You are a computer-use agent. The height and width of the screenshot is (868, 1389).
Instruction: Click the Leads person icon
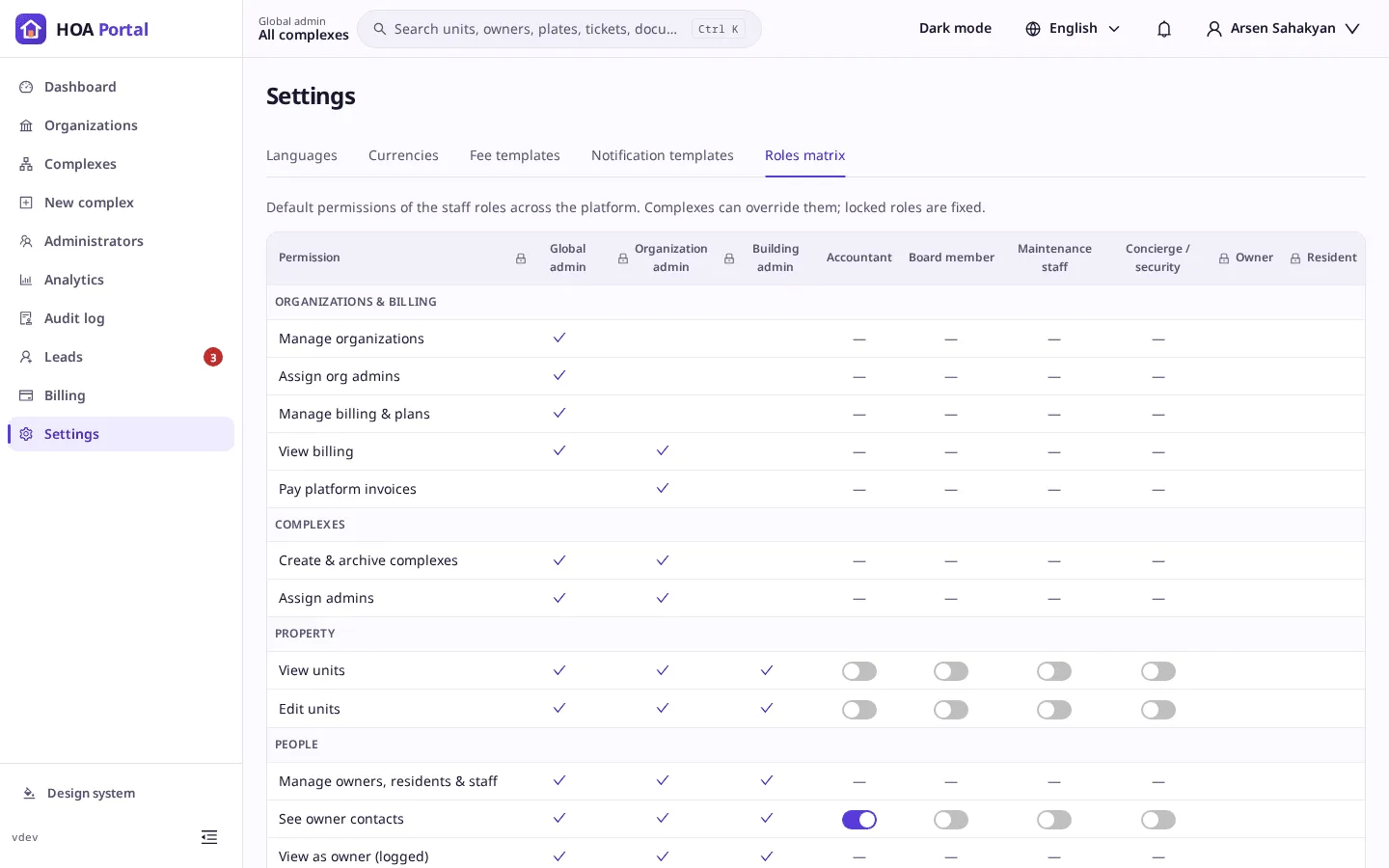click(x=26, y=357)
